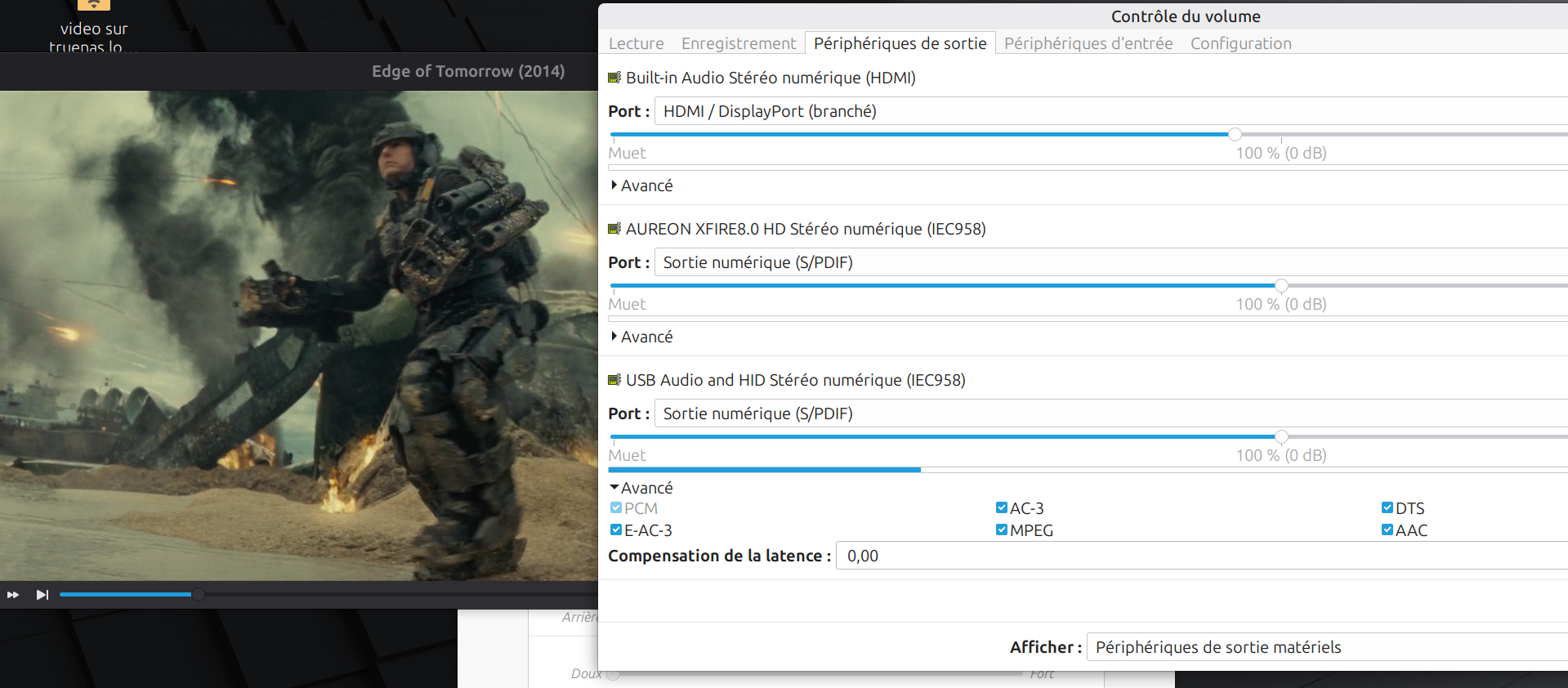Open the Afficher output devices dropdown

tap(1327, 647)
